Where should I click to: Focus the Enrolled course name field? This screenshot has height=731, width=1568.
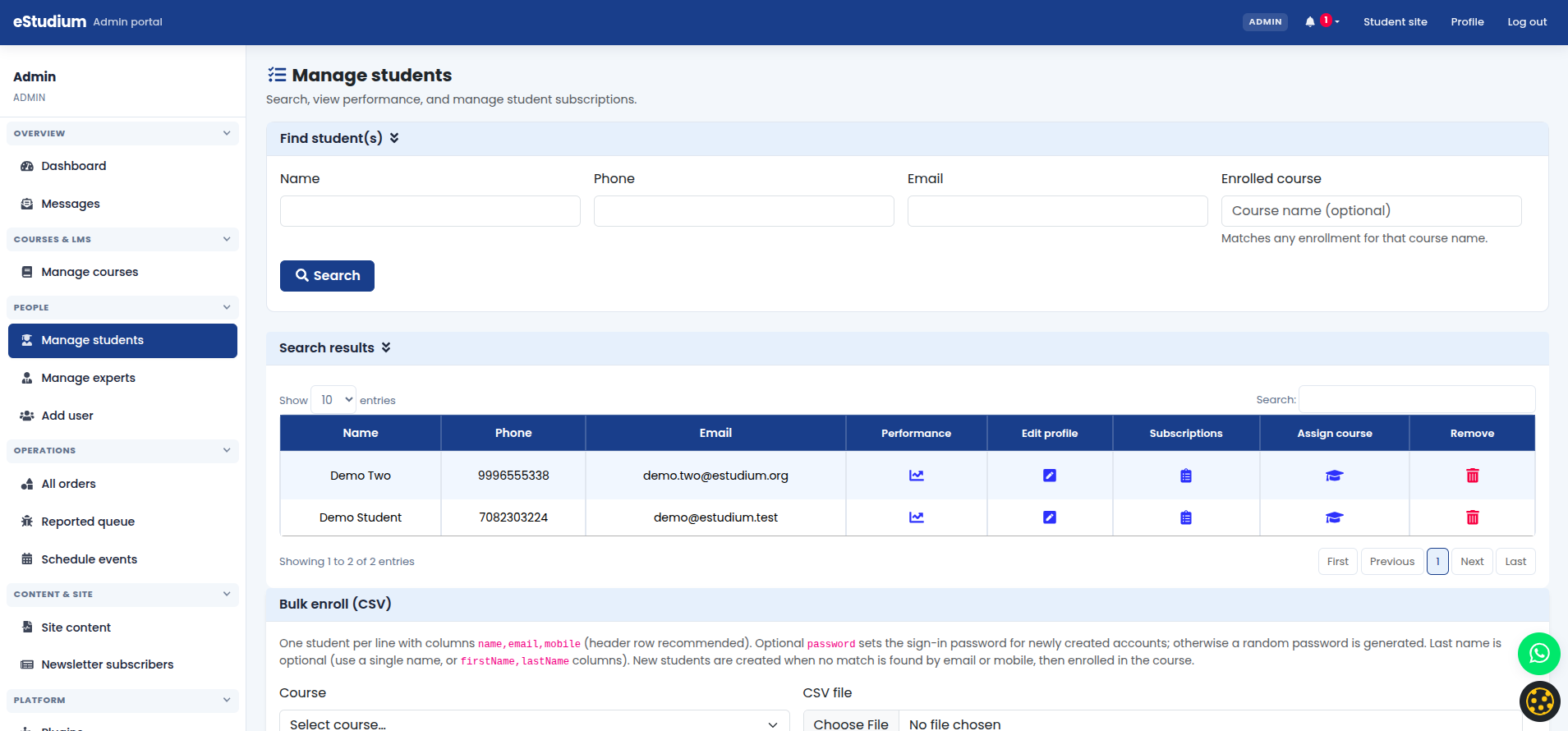(1372, 211)
